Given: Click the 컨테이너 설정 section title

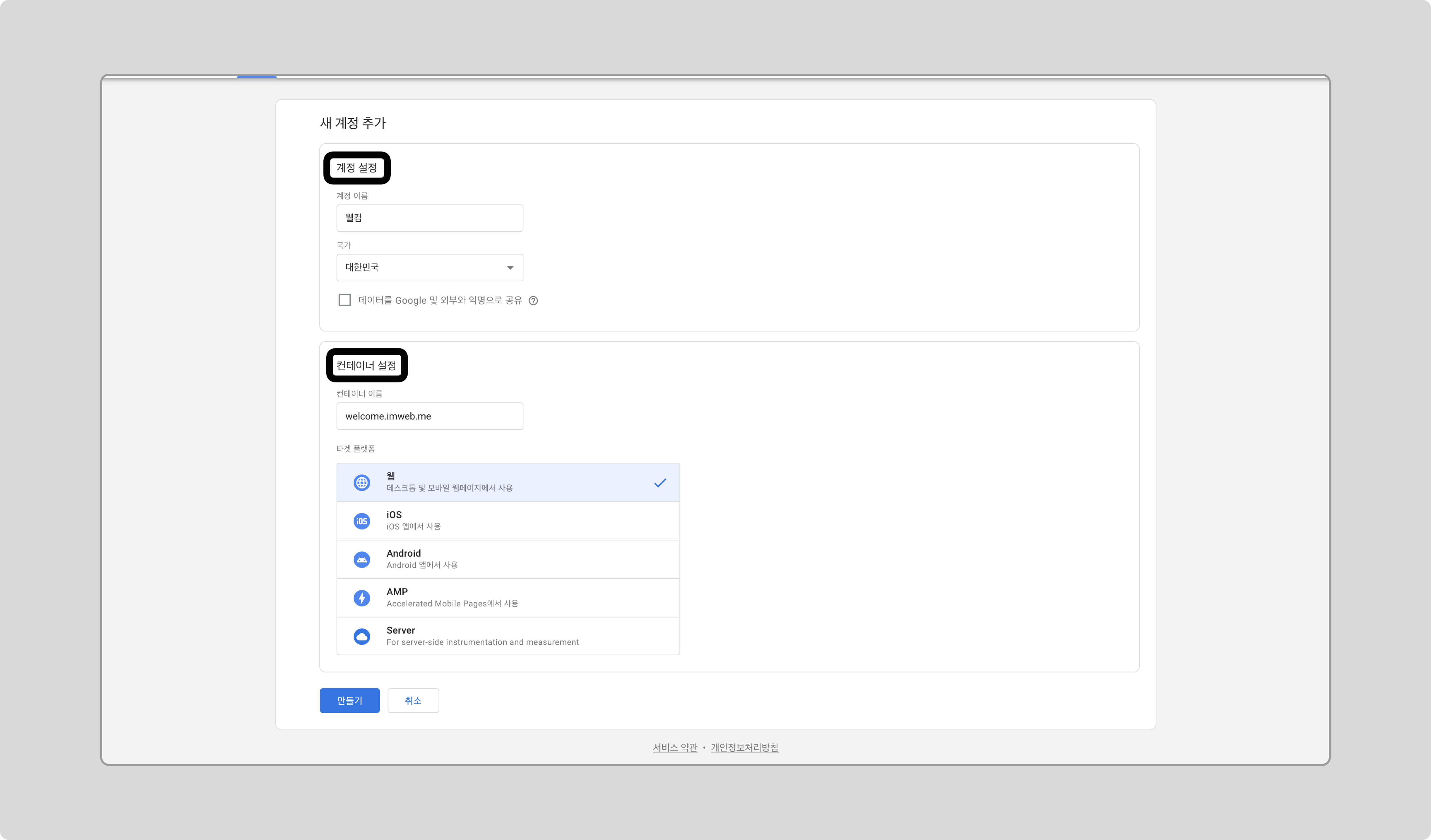Looking at the screenshot, I should (x=366, y=365).
